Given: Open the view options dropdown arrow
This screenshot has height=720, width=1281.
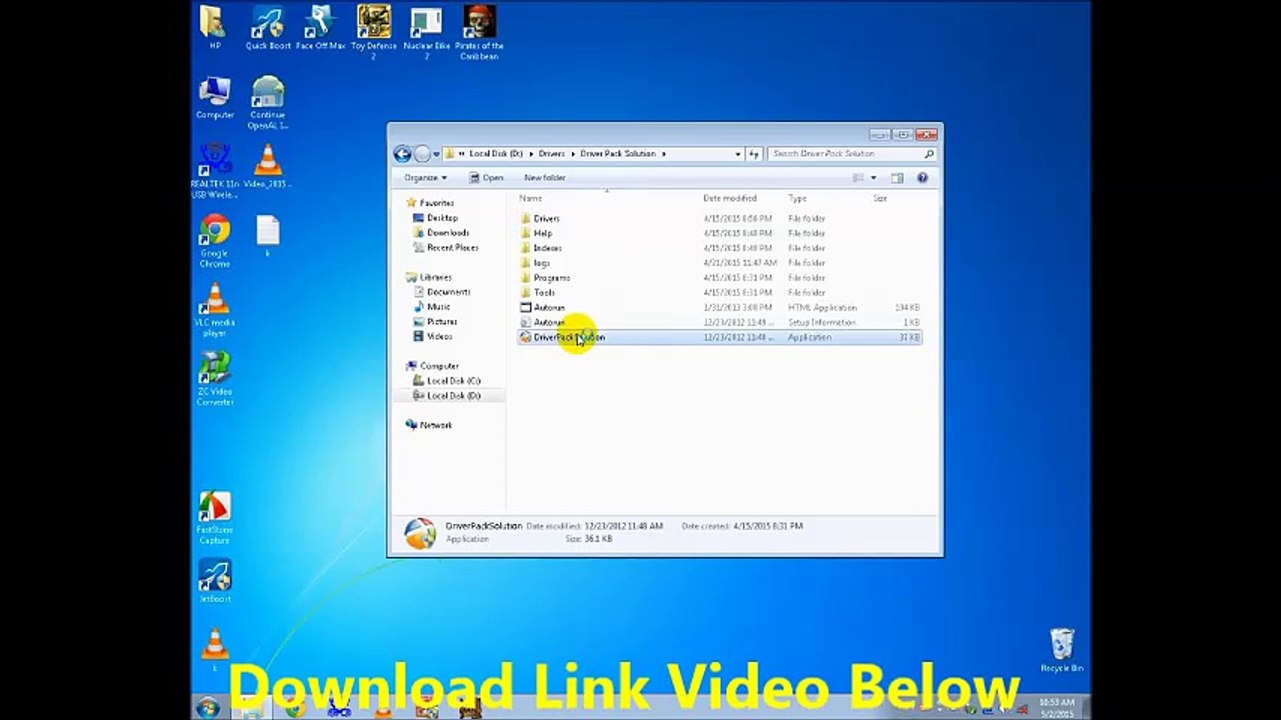Looking at the screenshot, I should click(873, 178).
